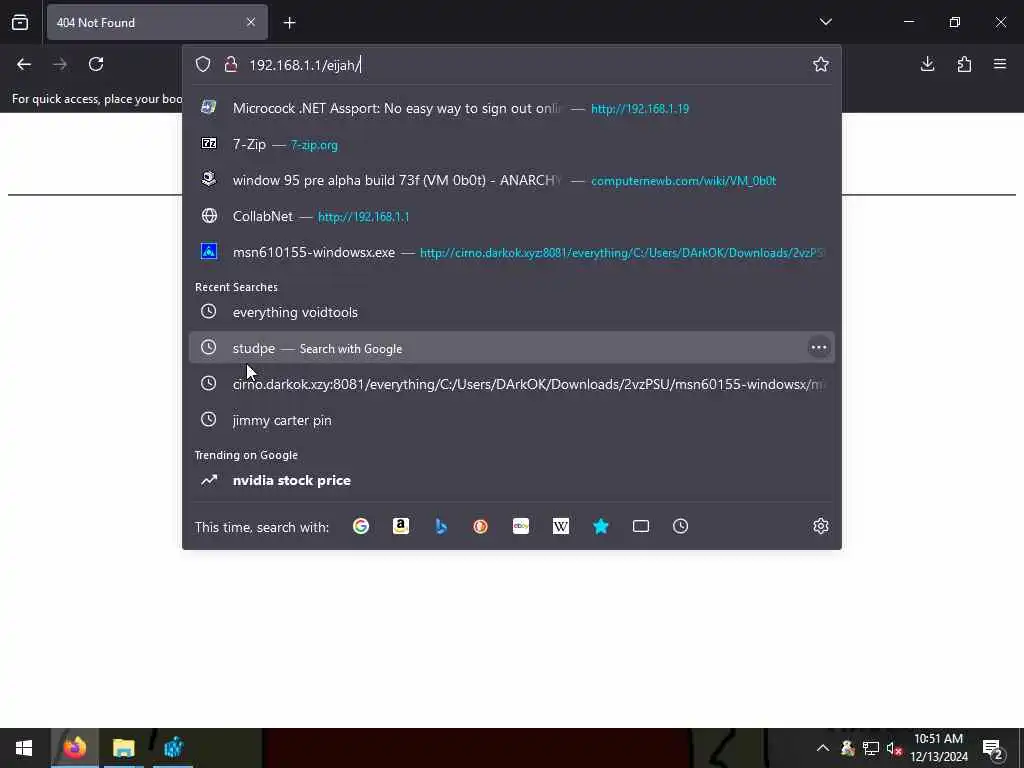Search in History clock icon
Image resolution: width=1024 pixels, height=768 pixels.
point(680,526)
